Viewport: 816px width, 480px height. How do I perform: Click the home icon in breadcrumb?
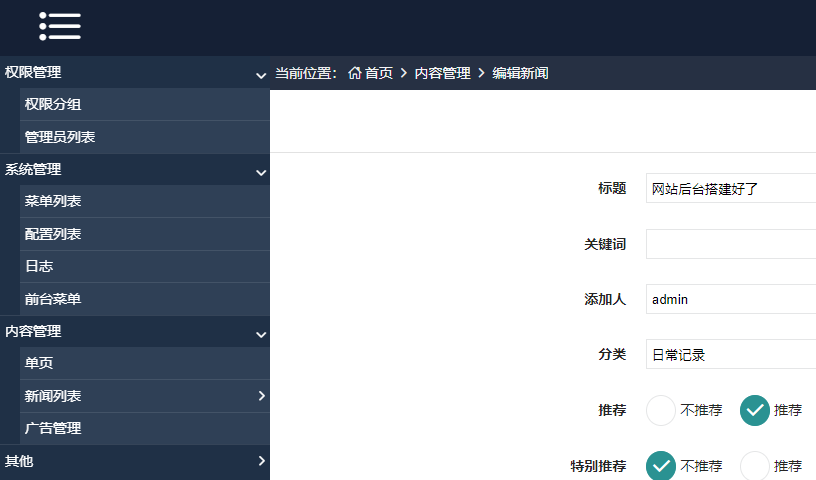[x=354, y=73]
